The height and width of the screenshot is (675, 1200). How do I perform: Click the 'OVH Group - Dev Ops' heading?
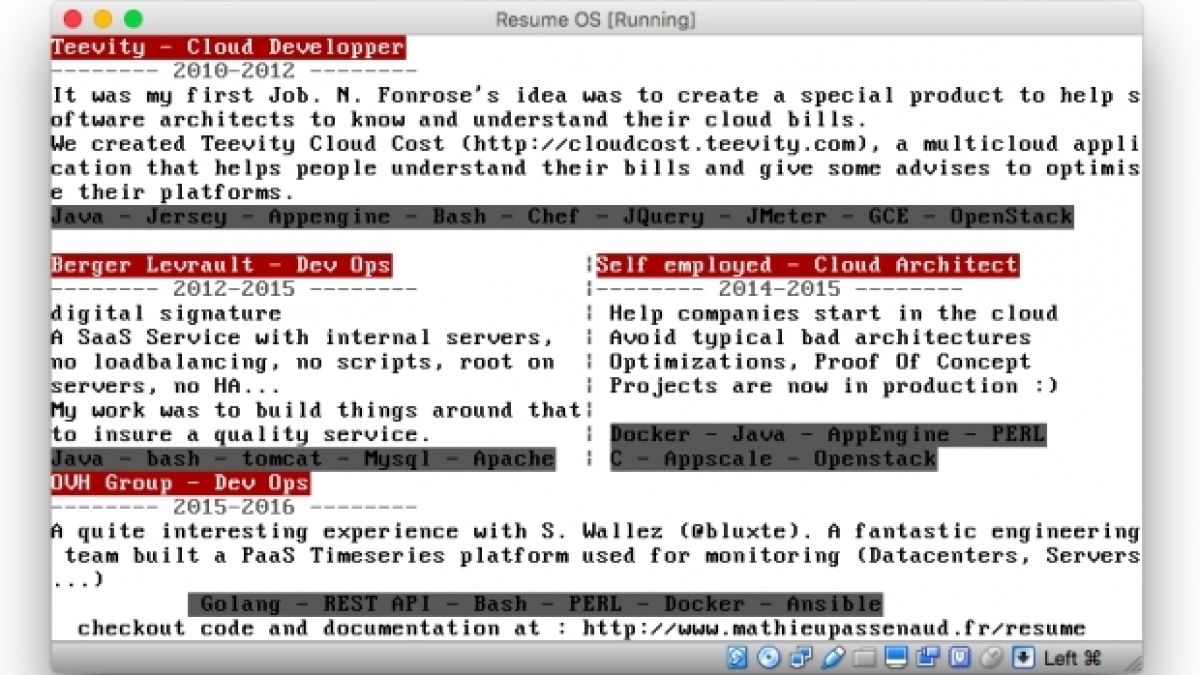[180, 484]
